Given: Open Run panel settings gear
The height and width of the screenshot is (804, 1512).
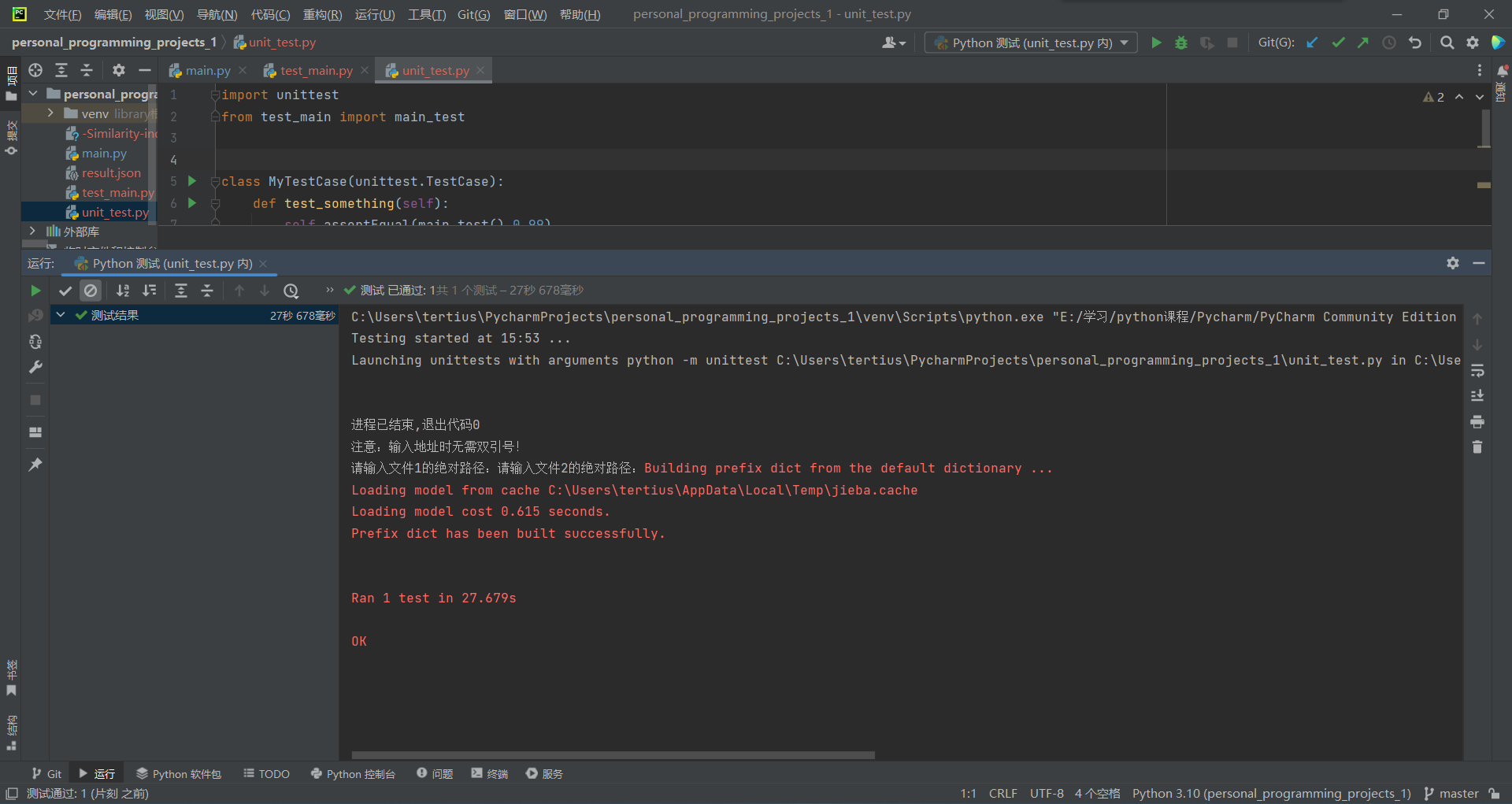Looking at the screenshot, I should [1453, 263].
